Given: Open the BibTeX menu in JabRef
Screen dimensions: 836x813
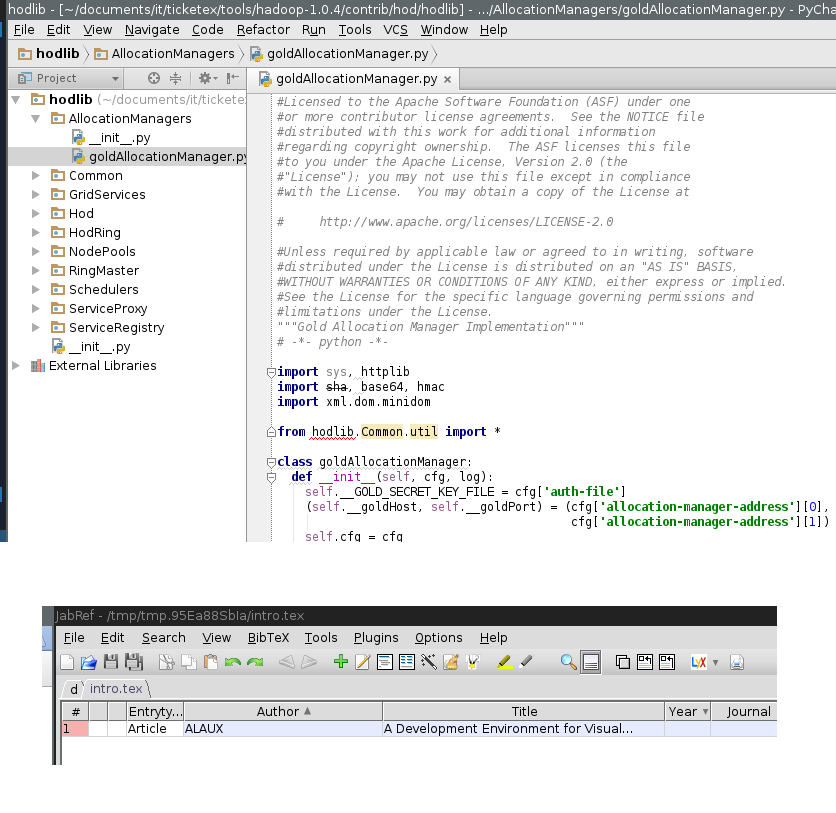Looking at the screenshot, I should (268, 637).
